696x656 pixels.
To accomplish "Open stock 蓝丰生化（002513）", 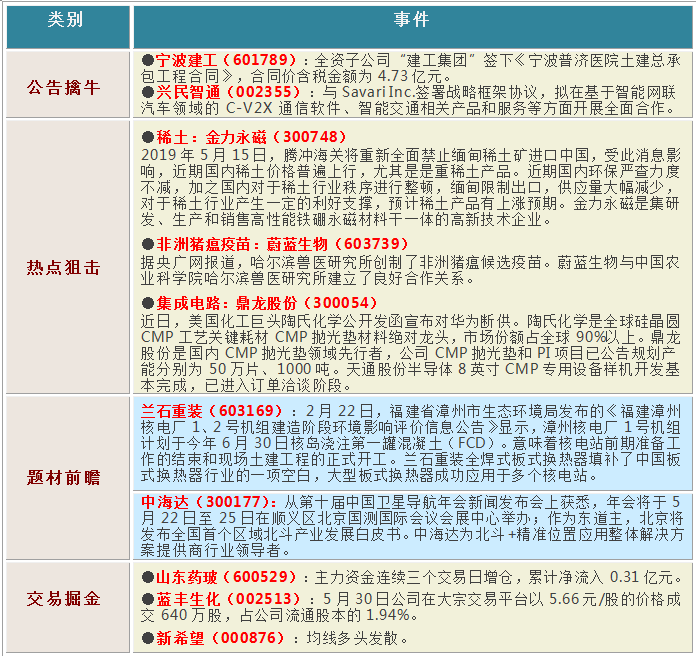I will pyautogui.click(x=228, y=599).
